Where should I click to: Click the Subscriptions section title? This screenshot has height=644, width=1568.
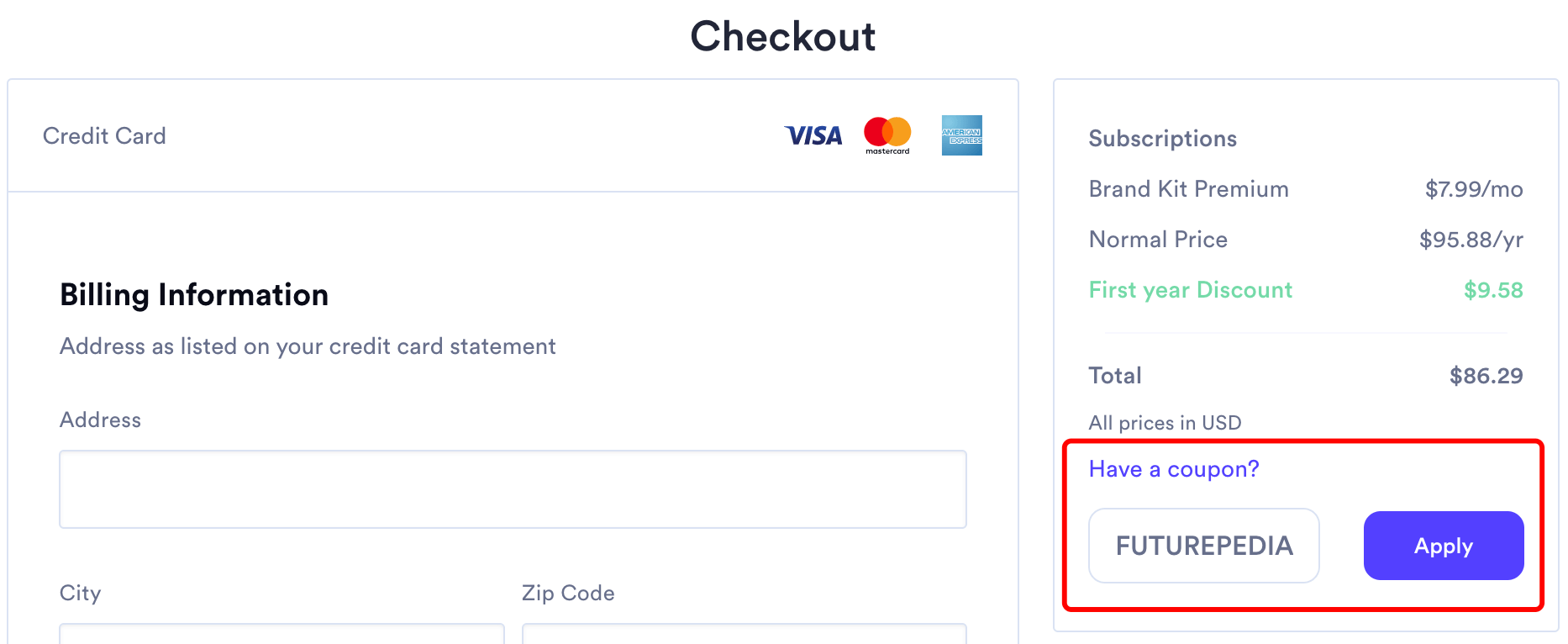pos(1162,139)
